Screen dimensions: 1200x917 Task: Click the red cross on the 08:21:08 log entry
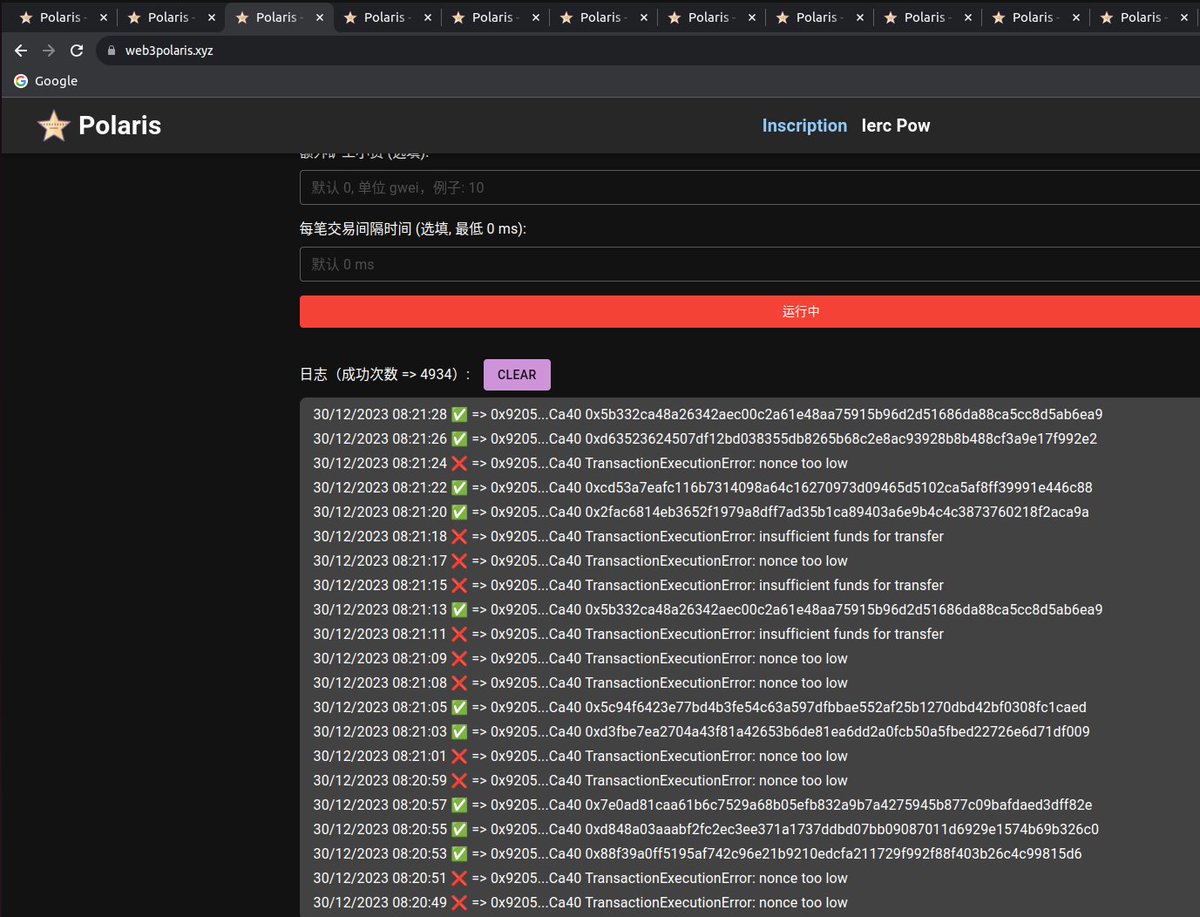point(459,683)
